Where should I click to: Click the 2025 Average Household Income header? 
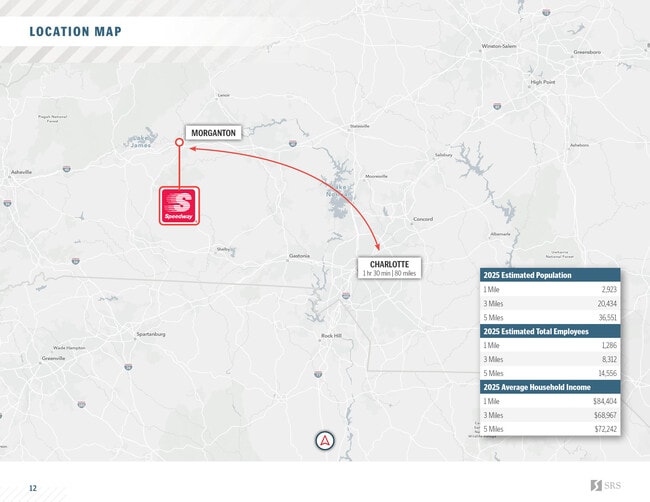536,387
